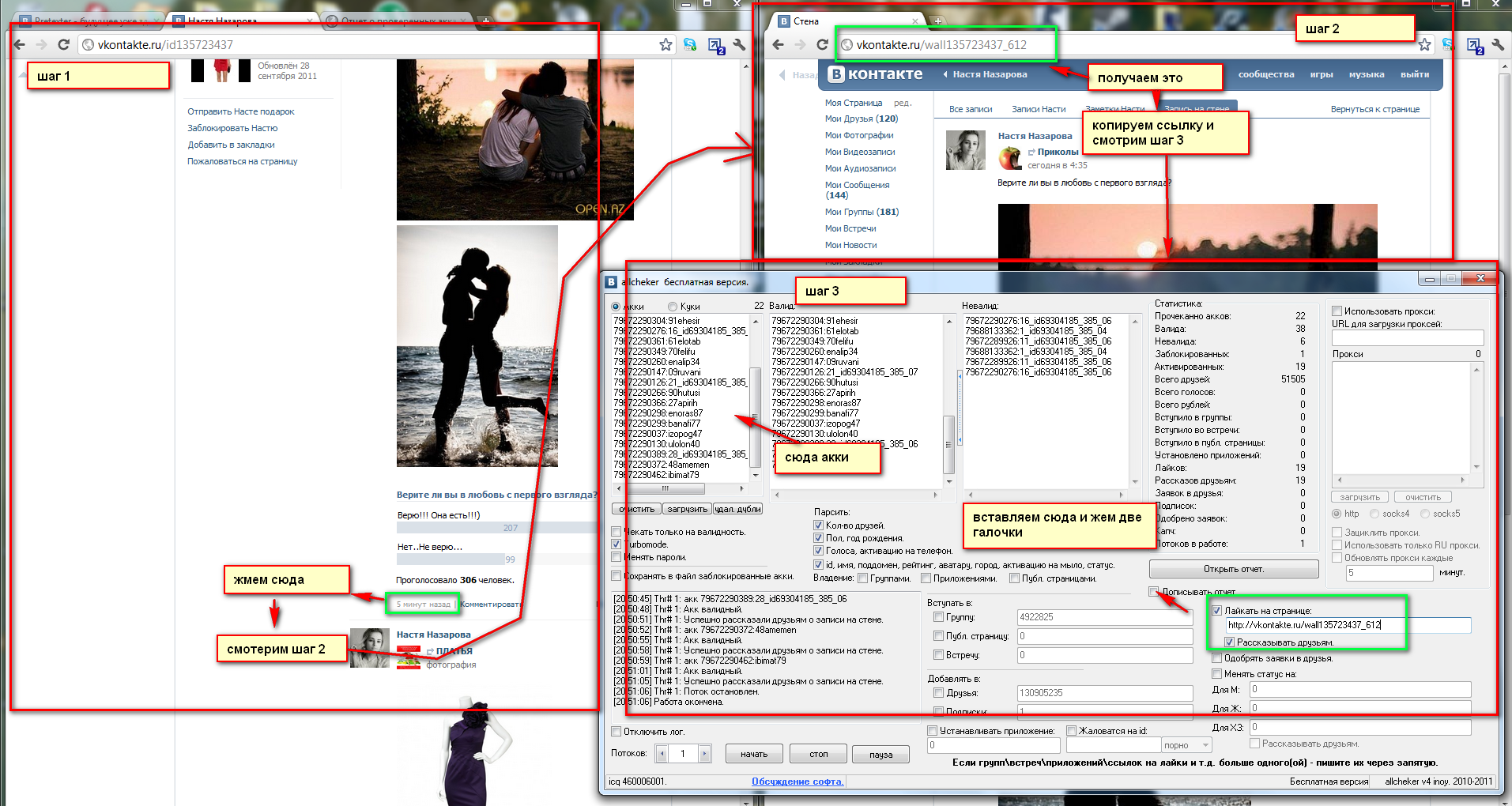This screenshot has width=1512, height=806.
Task: Enable Чекать только на валидность
Action: click(x=616, y=532)
